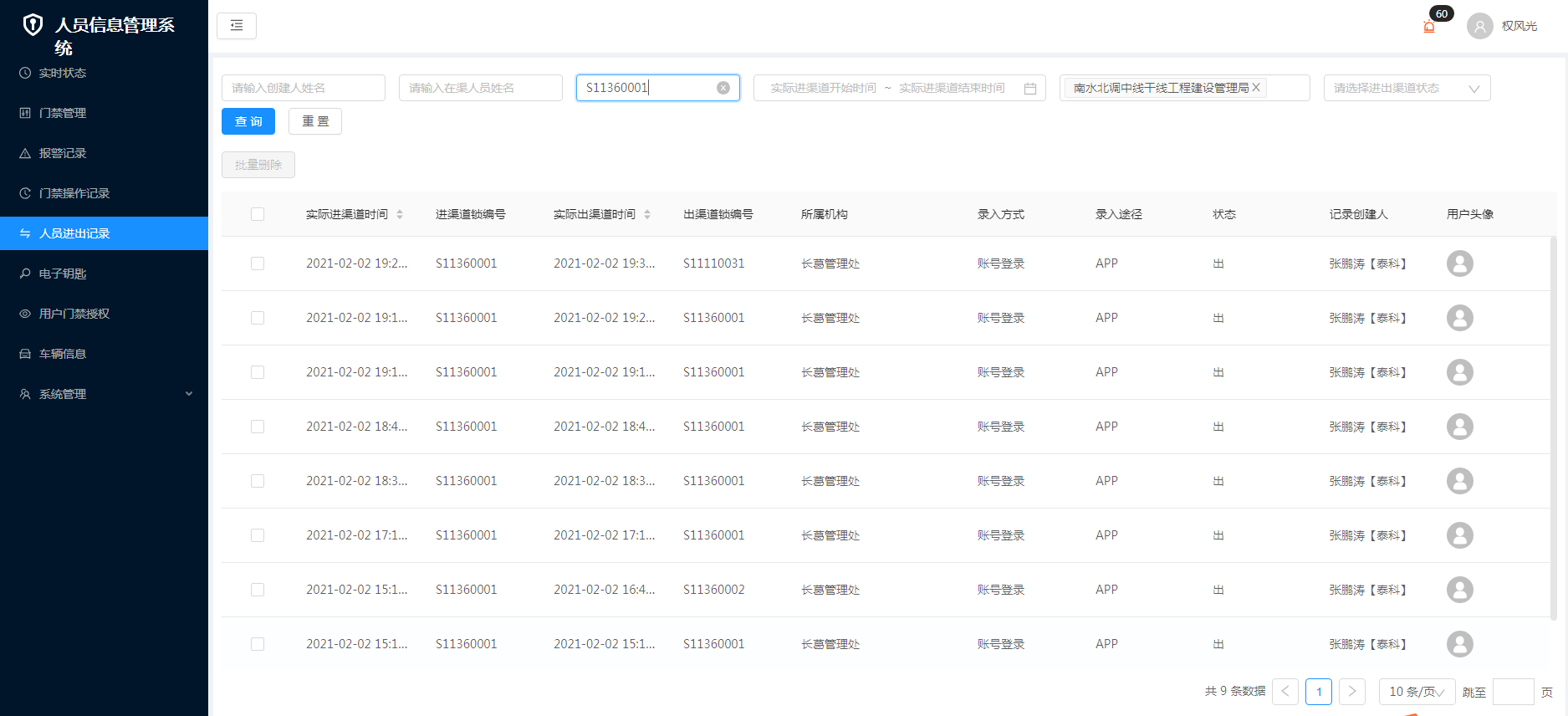Open 用户门禁授权 menu item
This screenshot has width=1568, height=716.
[104, 314]
